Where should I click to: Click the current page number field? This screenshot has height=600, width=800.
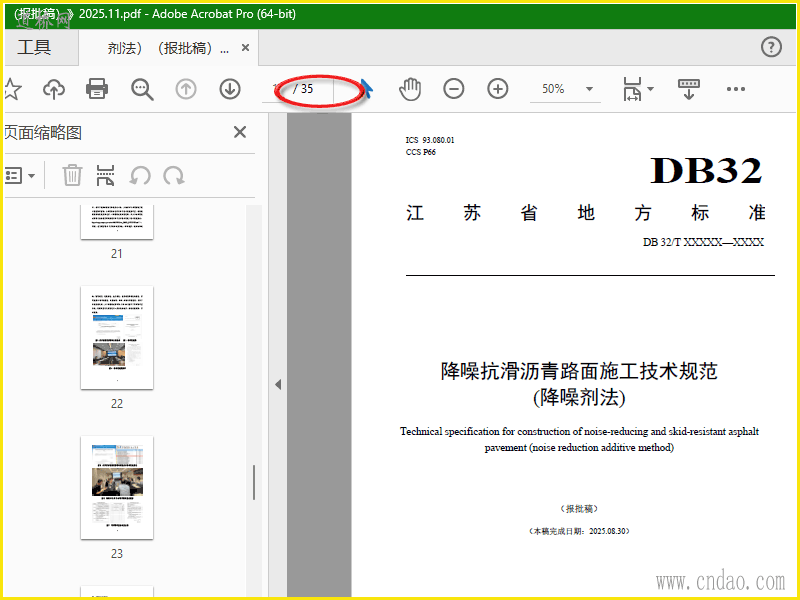(284, 89)
